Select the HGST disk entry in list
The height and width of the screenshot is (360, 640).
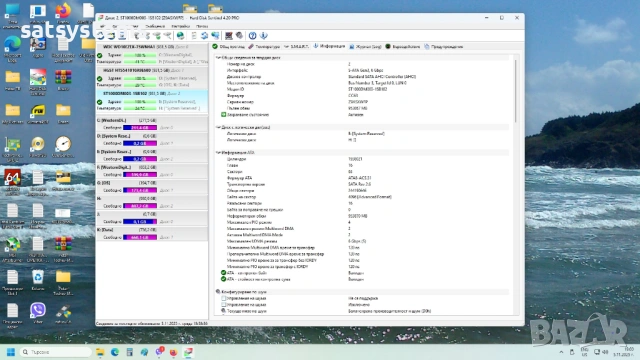coord(152,78)
